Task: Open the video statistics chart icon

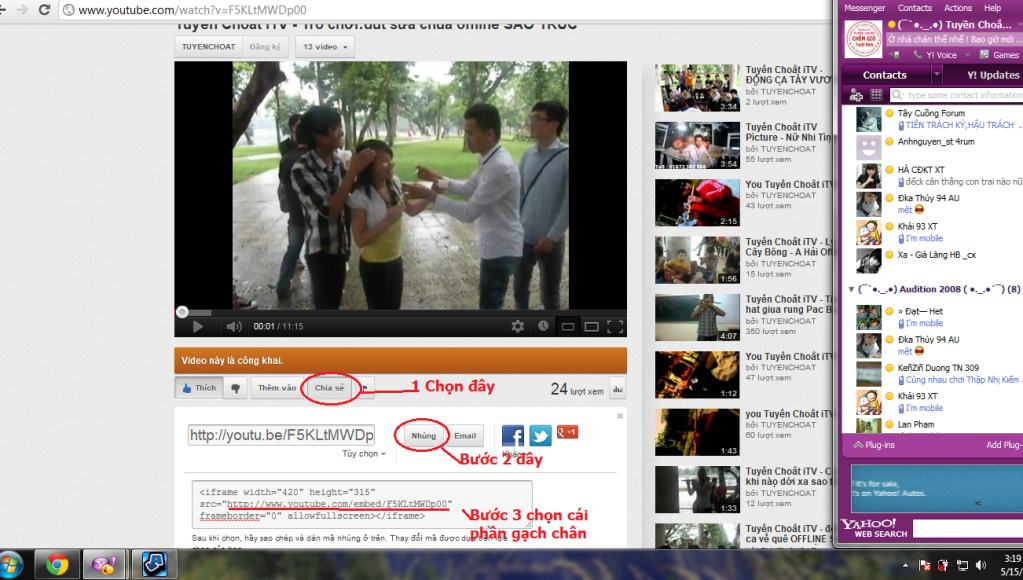Action: (x=617, y=389)
